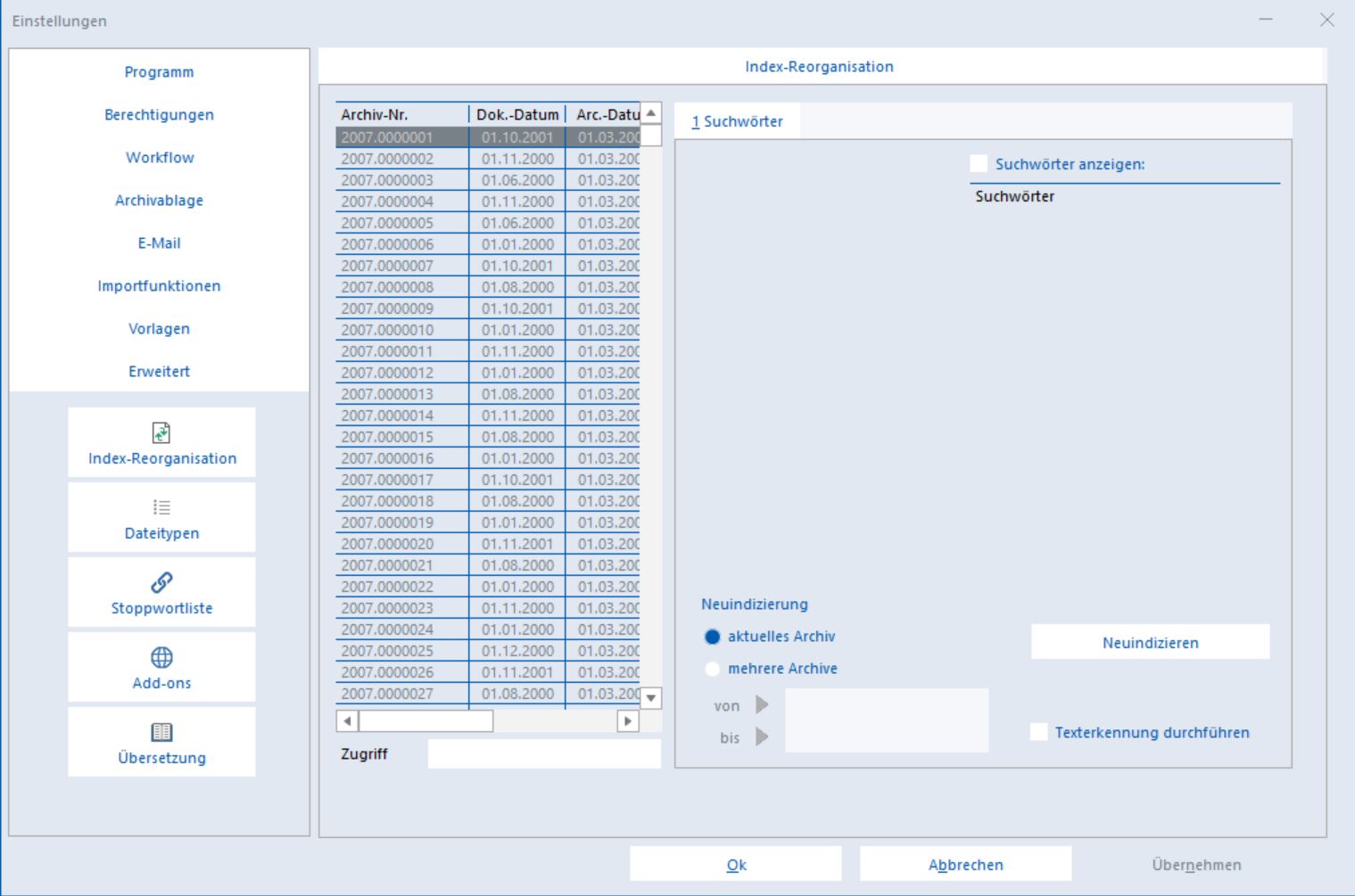Open the Berechtigungen settings section
The width and height of the screenshot is (1355, 896).
pos(159,115)
